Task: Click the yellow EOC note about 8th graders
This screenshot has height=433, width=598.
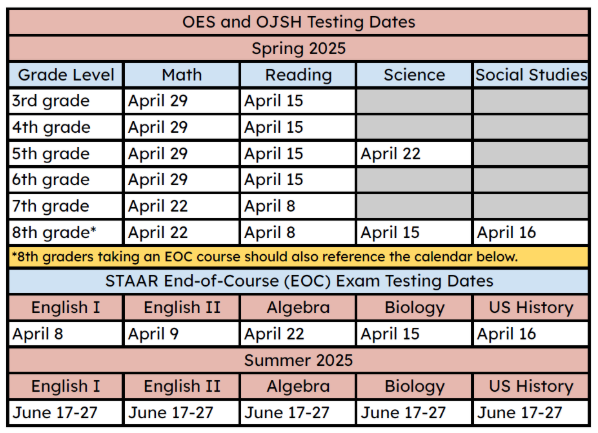Action: tap(299, 257)
